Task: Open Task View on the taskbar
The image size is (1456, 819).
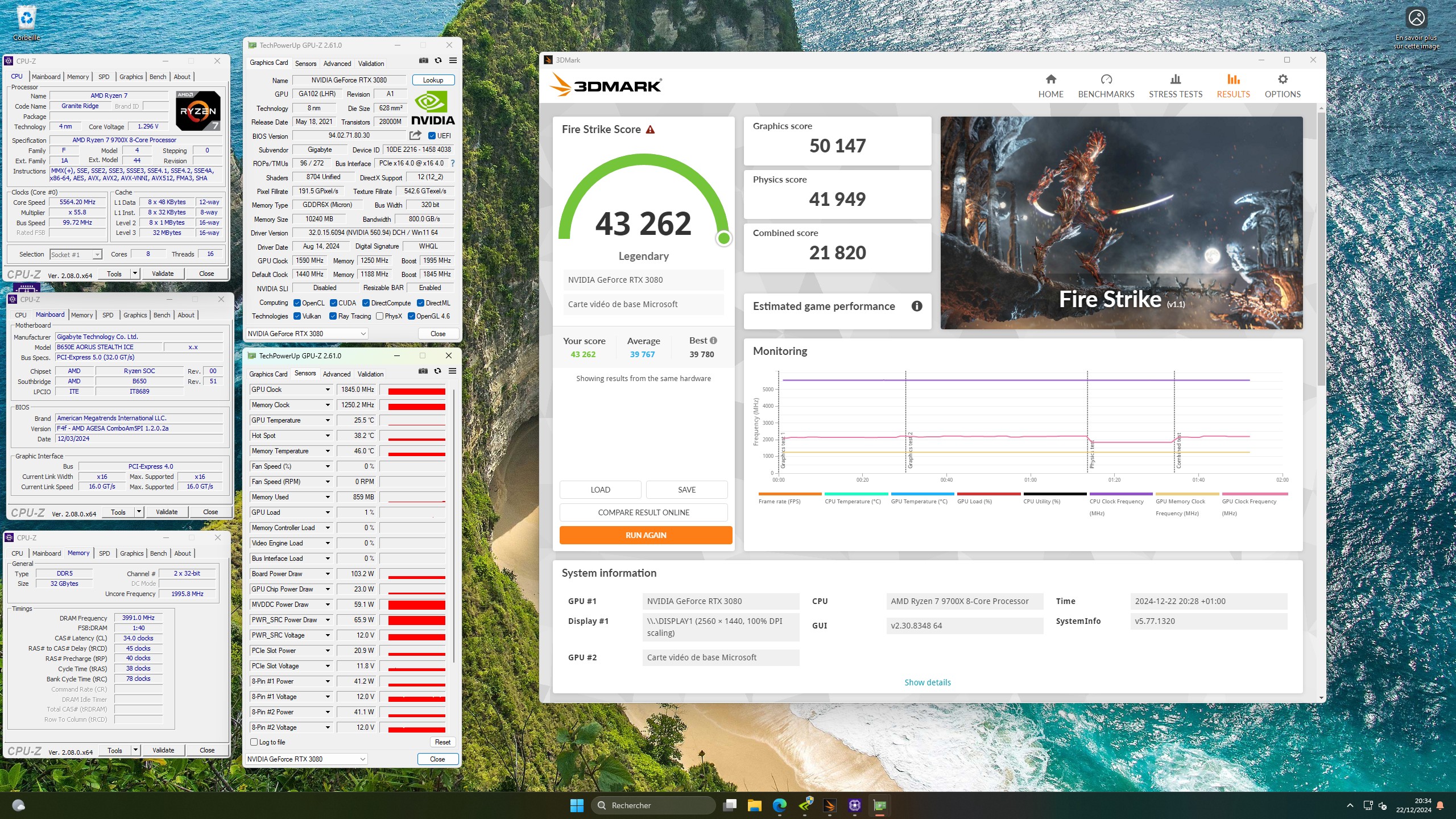Action: coord(730,805)
